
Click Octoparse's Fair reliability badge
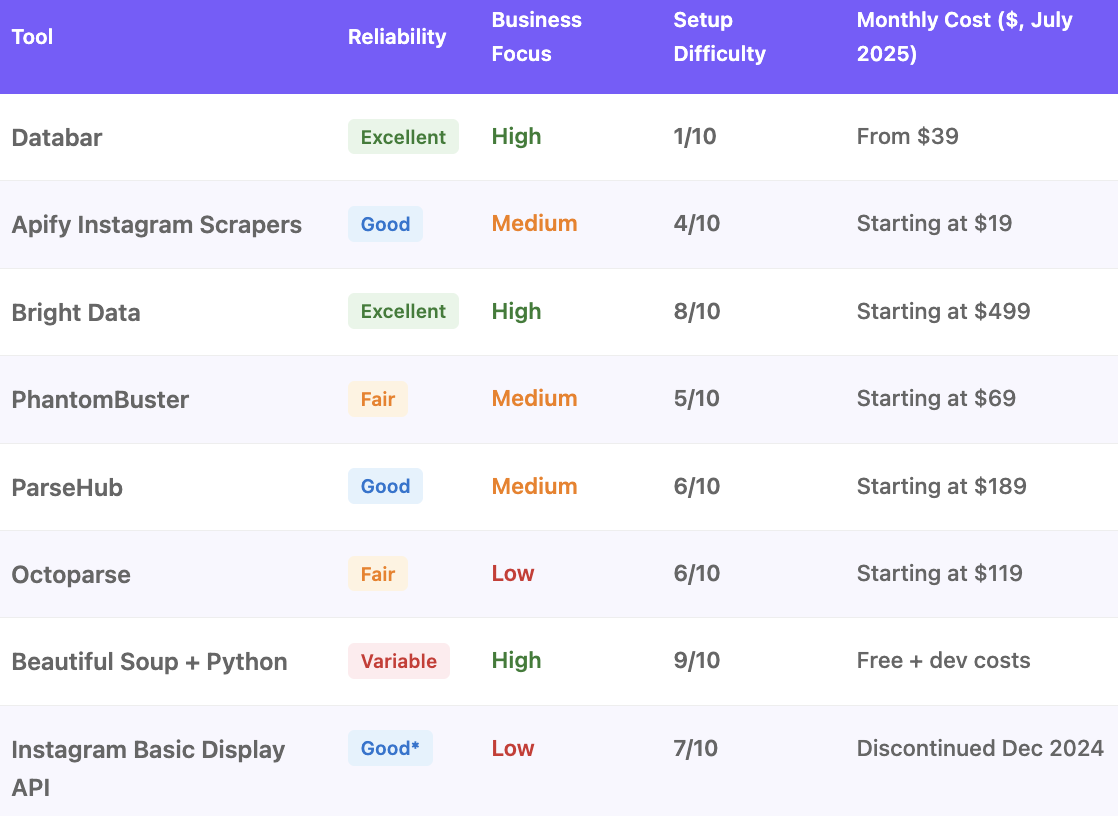click(378, 573)
